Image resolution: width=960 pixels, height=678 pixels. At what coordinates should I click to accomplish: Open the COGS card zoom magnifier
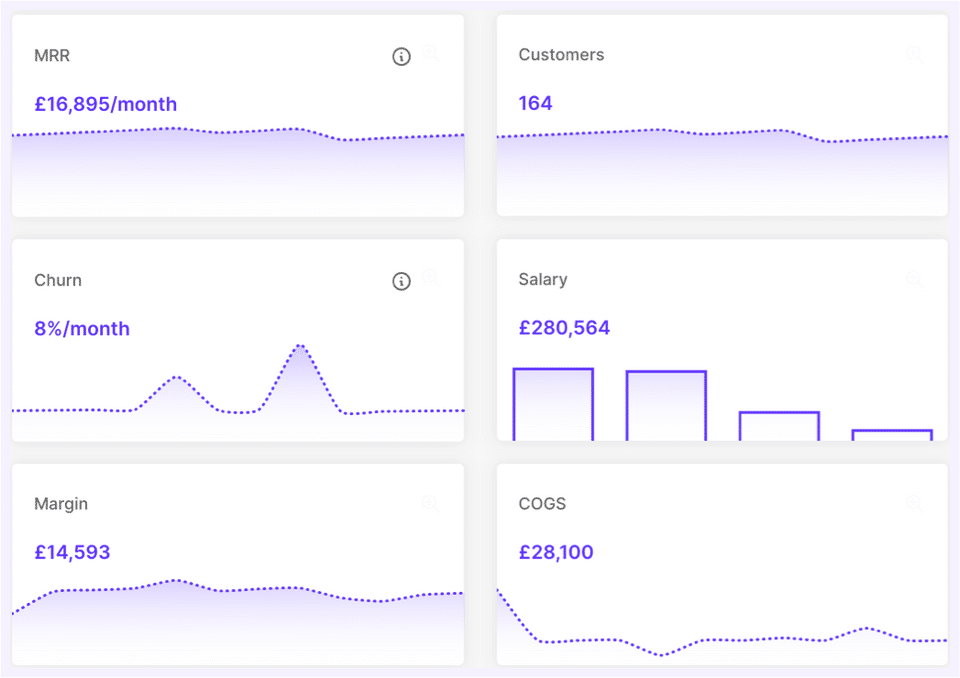(x=915, y=503)
